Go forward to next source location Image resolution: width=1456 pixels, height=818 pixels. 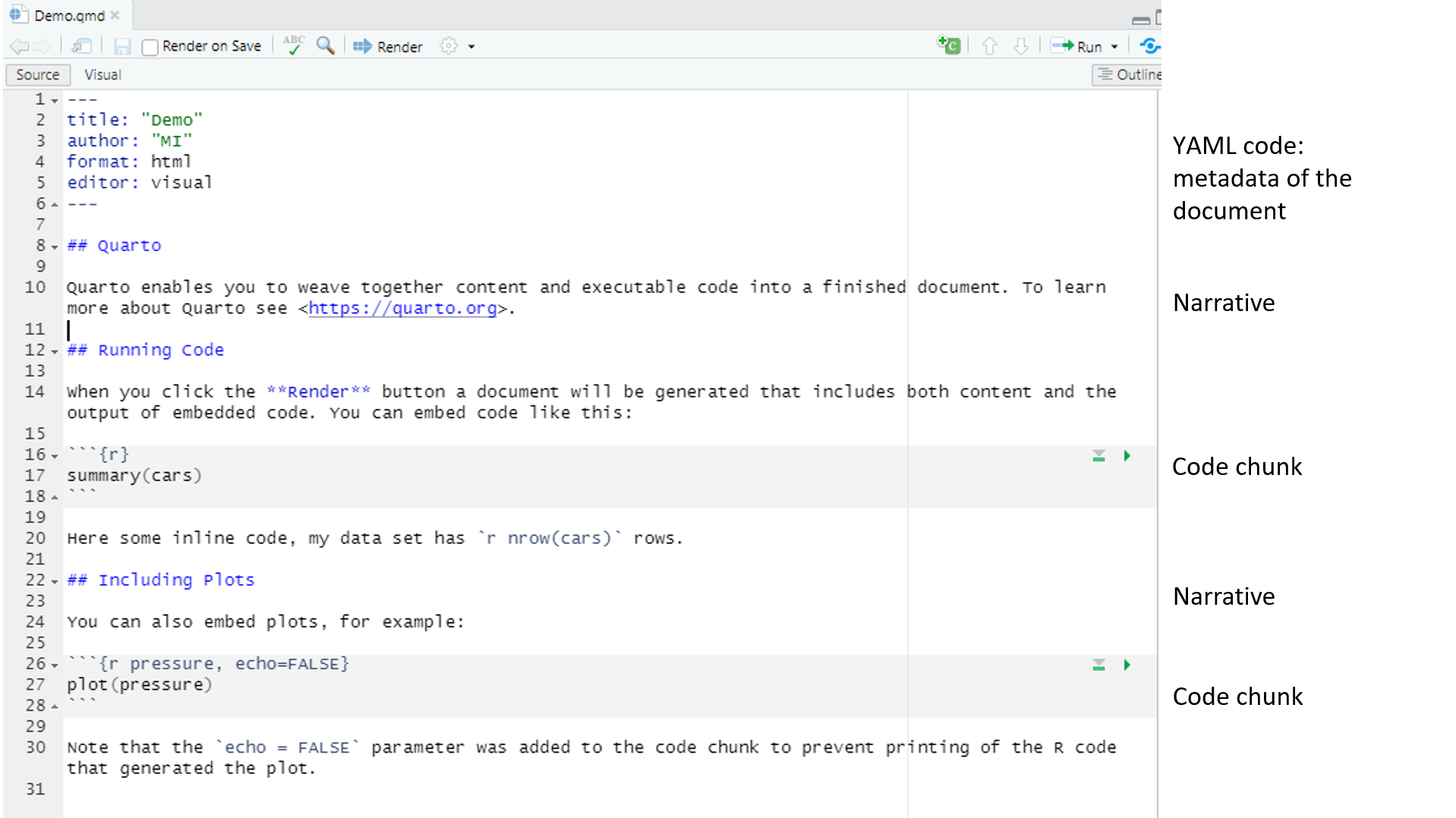pos(41,47)
